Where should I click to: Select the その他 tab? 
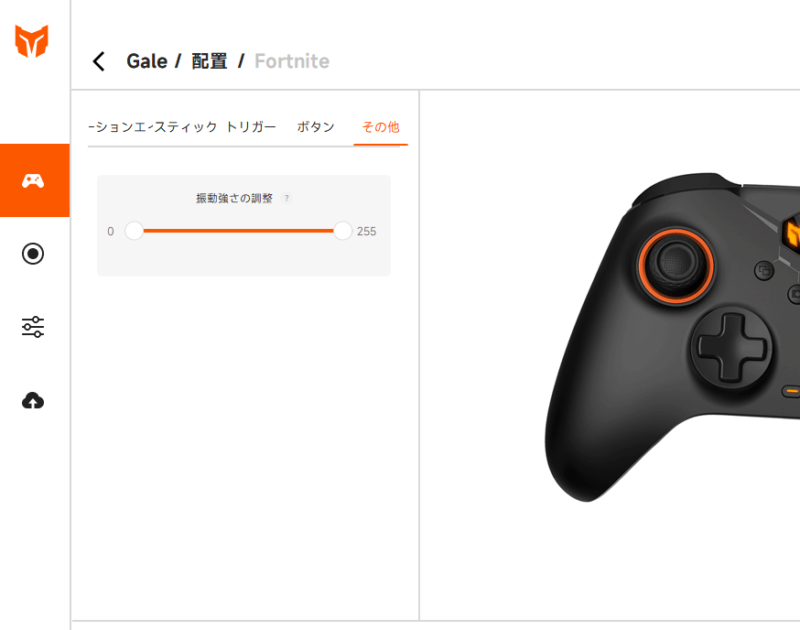[381, 127]
